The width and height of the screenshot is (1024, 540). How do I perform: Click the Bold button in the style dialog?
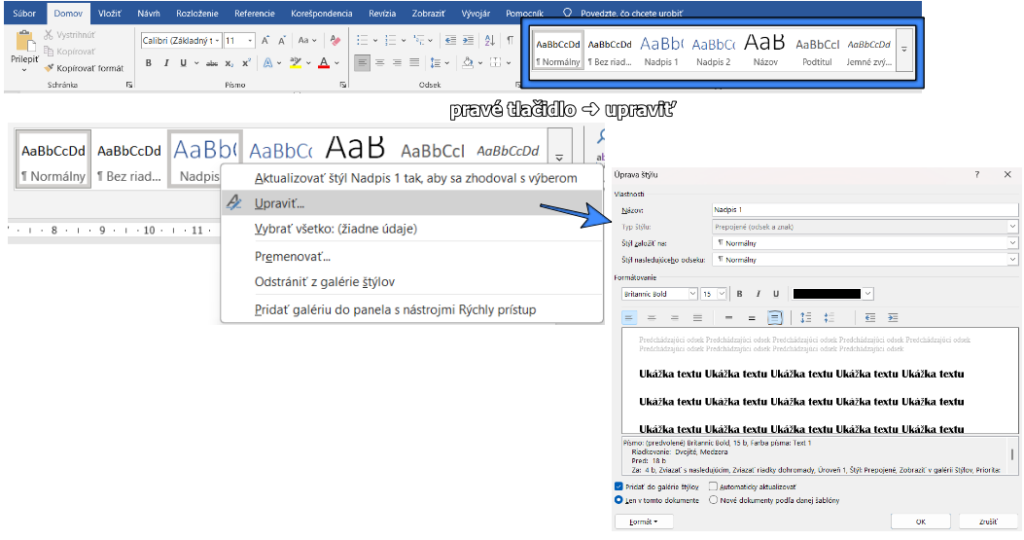[x=739, y=294]
